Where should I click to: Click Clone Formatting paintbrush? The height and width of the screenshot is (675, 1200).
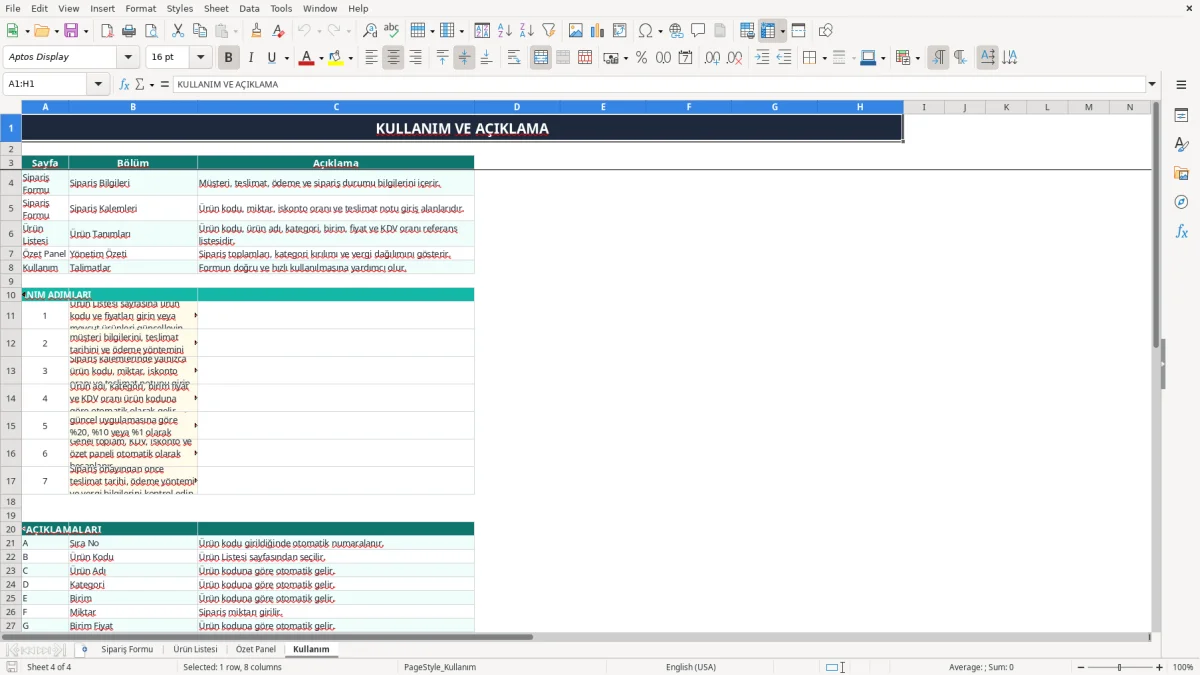point(256,31)
